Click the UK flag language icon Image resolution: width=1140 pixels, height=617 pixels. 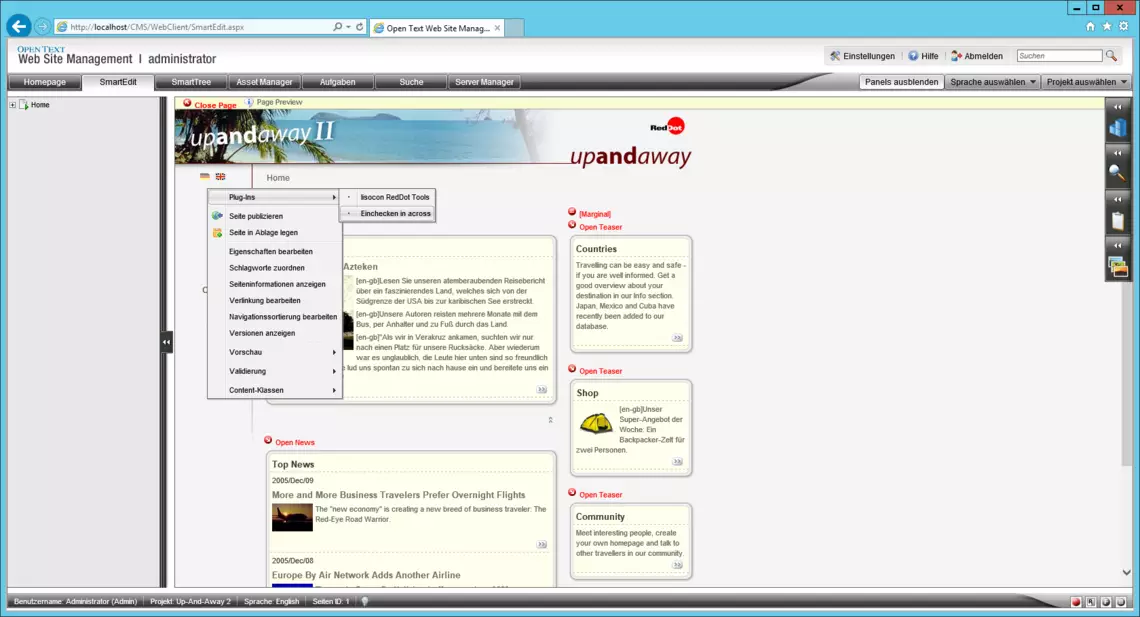click(220, 177)
